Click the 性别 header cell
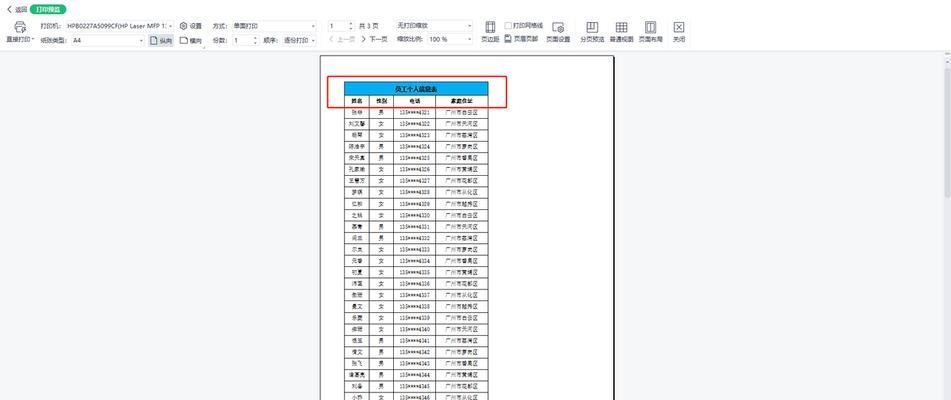The image size is (951, 400). point(381,101)
